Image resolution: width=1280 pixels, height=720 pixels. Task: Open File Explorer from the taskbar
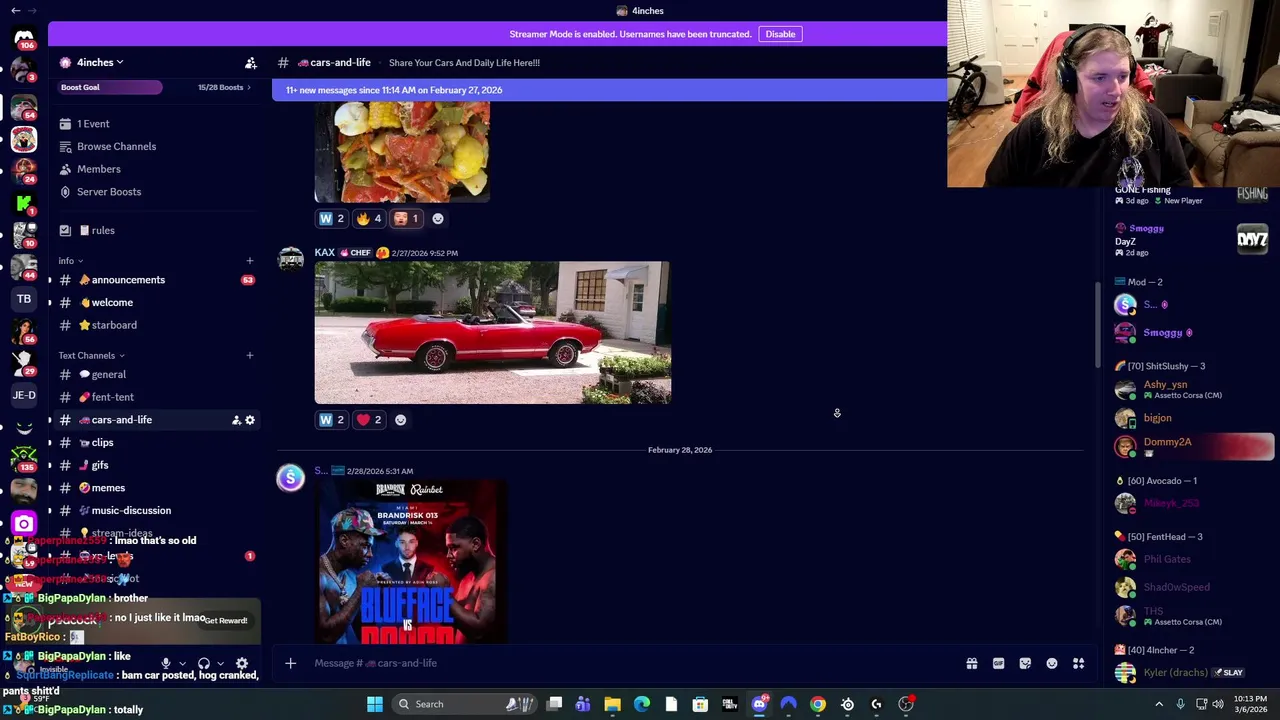click(x=612, y=704)
